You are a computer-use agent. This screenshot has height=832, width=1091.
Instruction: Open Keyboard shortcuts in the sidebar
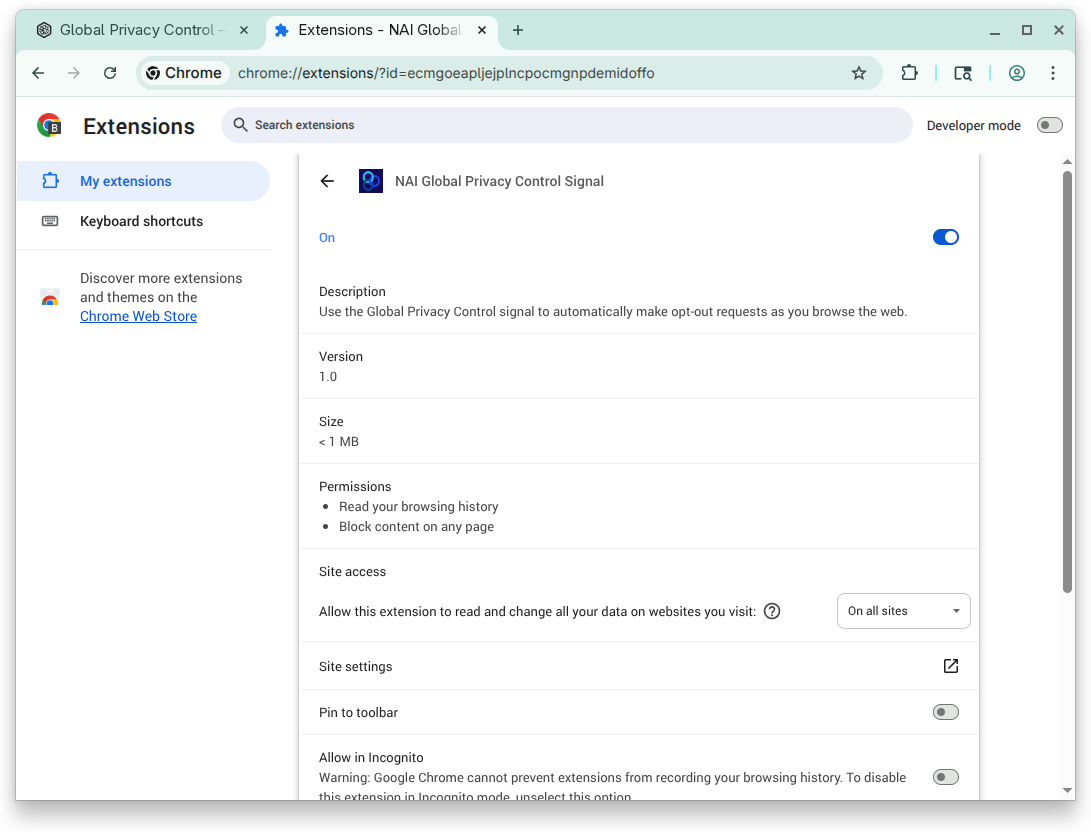click(143, 221)
